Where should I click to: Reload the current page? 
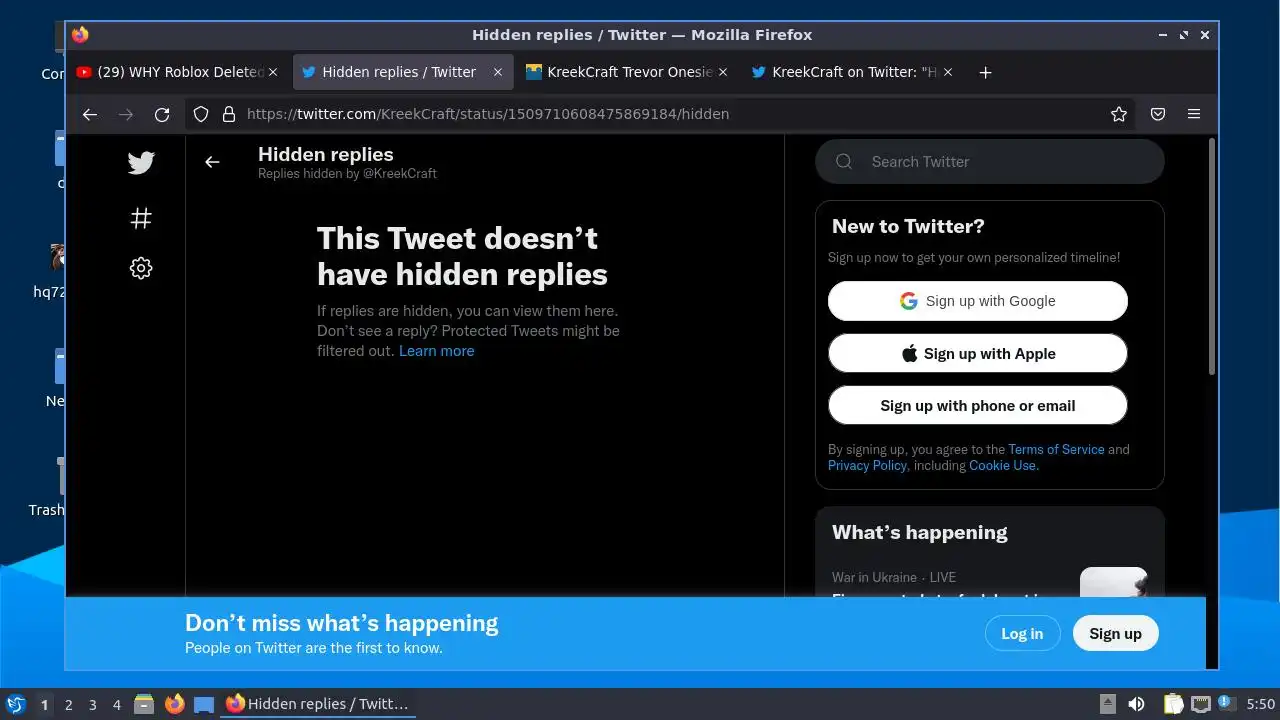pyautogui.click(x=162, y=114)
